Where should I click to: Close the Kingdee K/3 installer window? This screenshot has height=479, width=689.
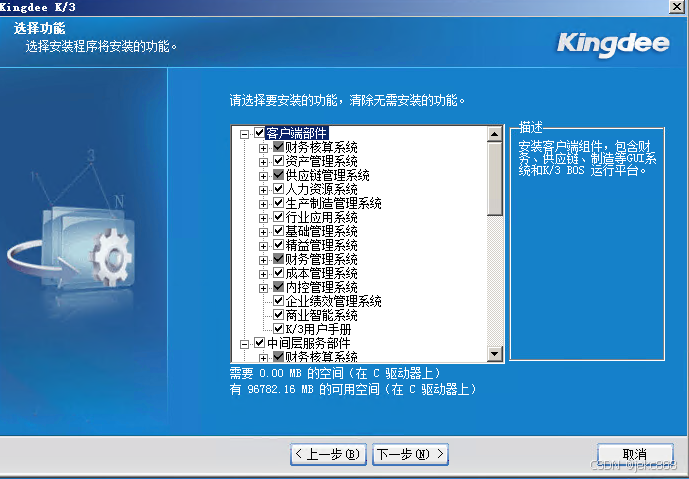(x=677, y=7)
